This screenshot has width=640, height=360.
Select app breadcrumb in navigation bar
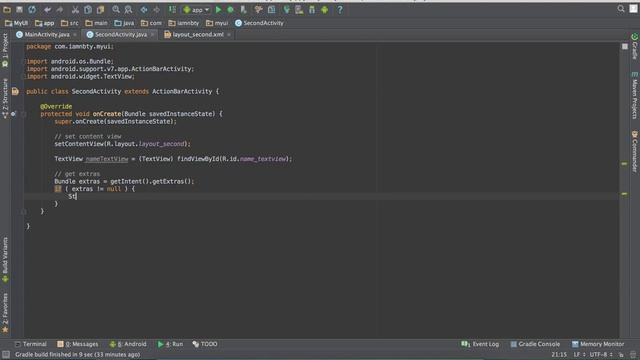(44, 23)
